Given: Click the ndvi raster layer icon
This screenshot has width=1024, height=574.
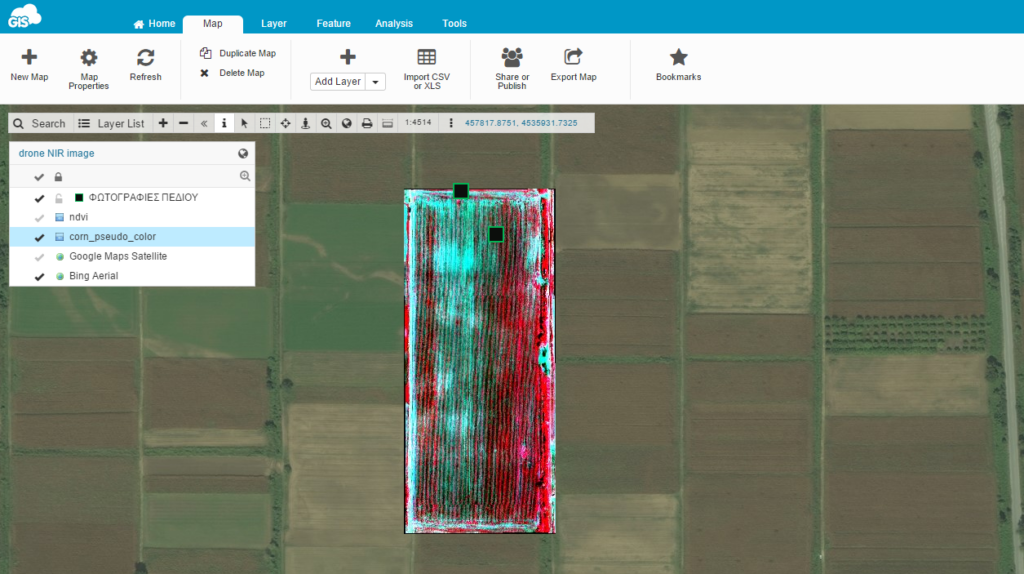Looking at the screenshot, I should (59, 217).
